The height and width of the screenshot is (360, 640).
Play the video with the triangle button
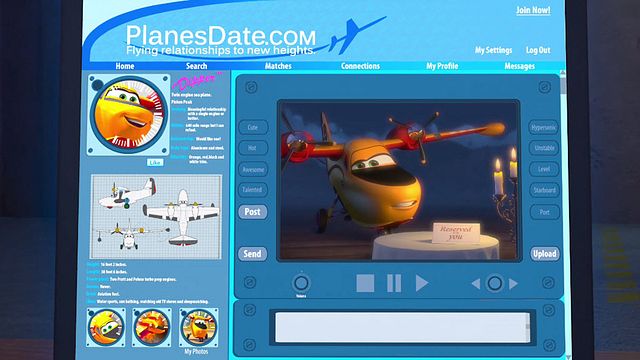coord(422,283)
